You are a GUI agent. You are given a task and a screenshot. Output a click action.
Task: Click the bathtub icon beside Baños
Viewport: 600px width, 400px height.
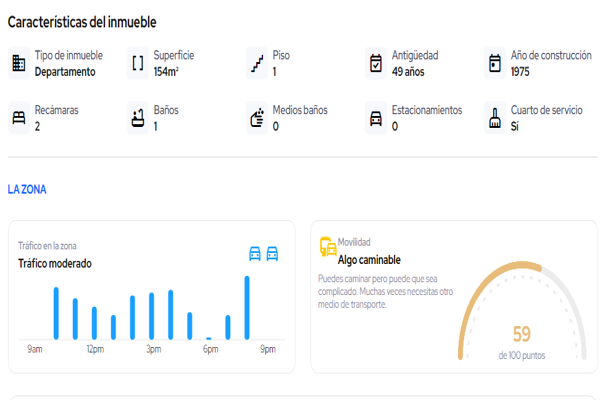[138, 118]
